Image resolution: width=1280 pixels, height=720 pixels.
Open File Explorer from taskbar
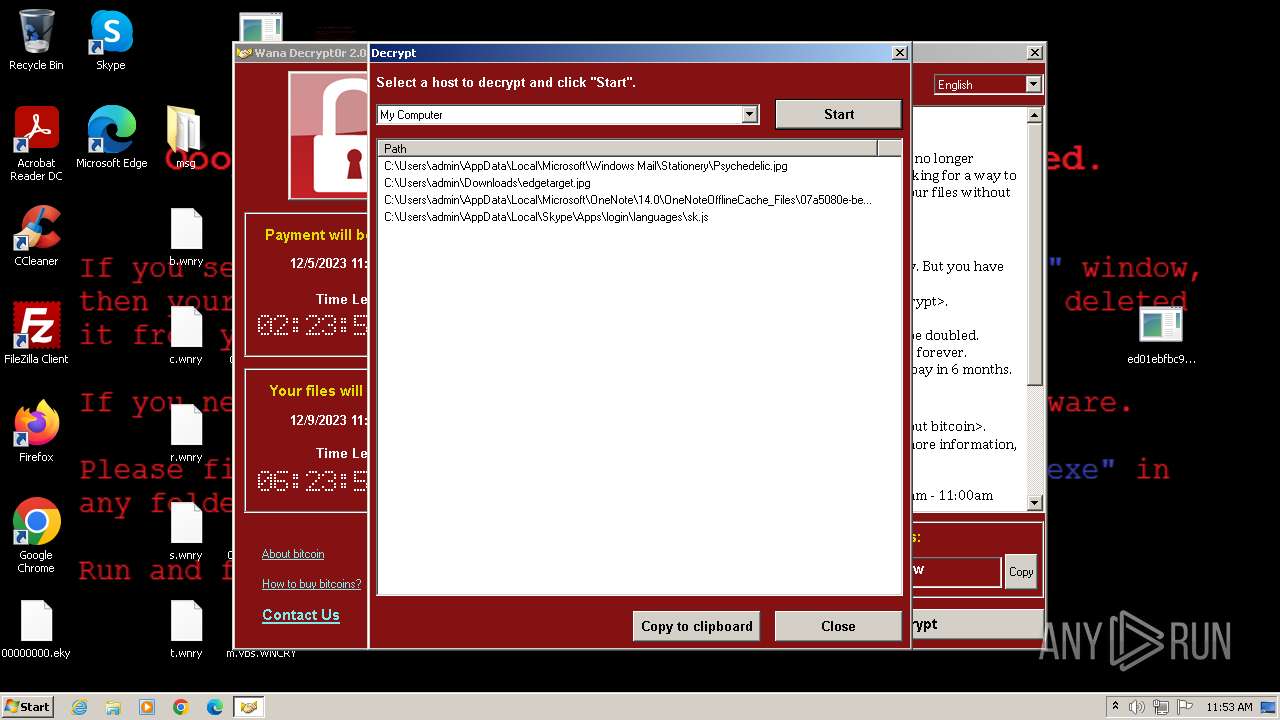pos(113,707)
